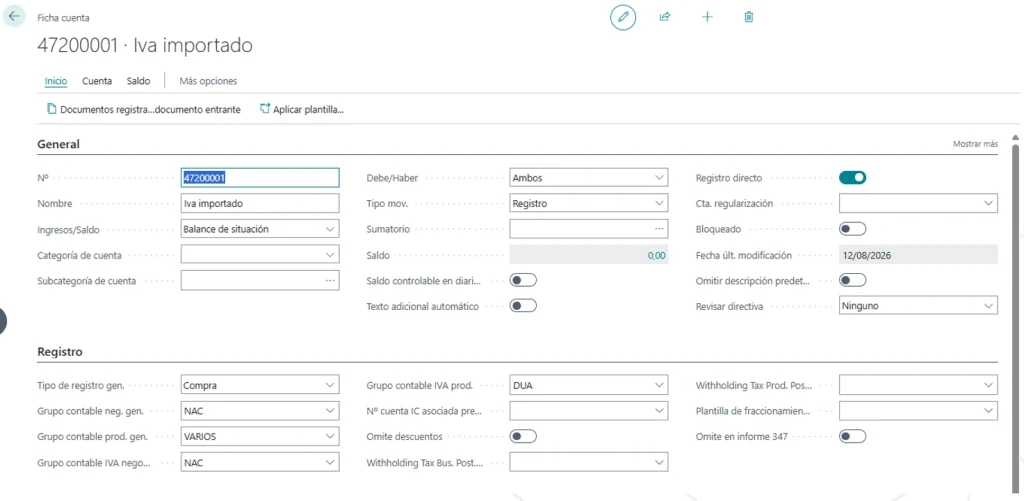Enable Saldo controlable en diario toggle
The height and width of the screenshot is (501, 1024).
click(x=523, y=280)
